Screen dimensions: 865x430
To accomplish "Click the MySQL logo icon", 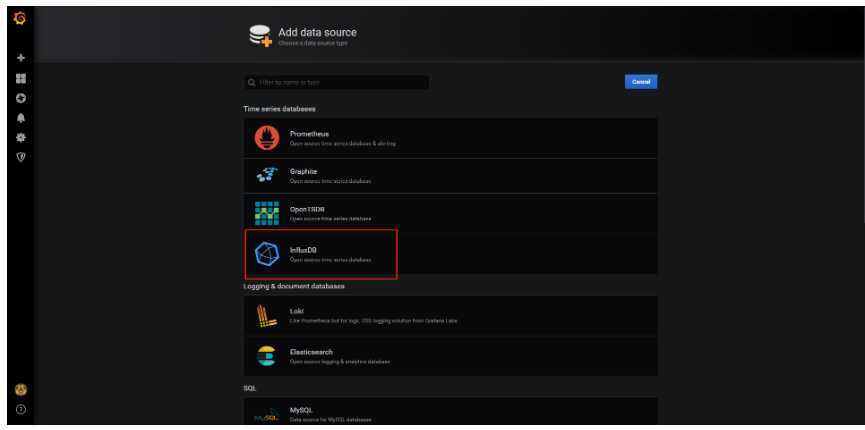I will click(267, 418).
